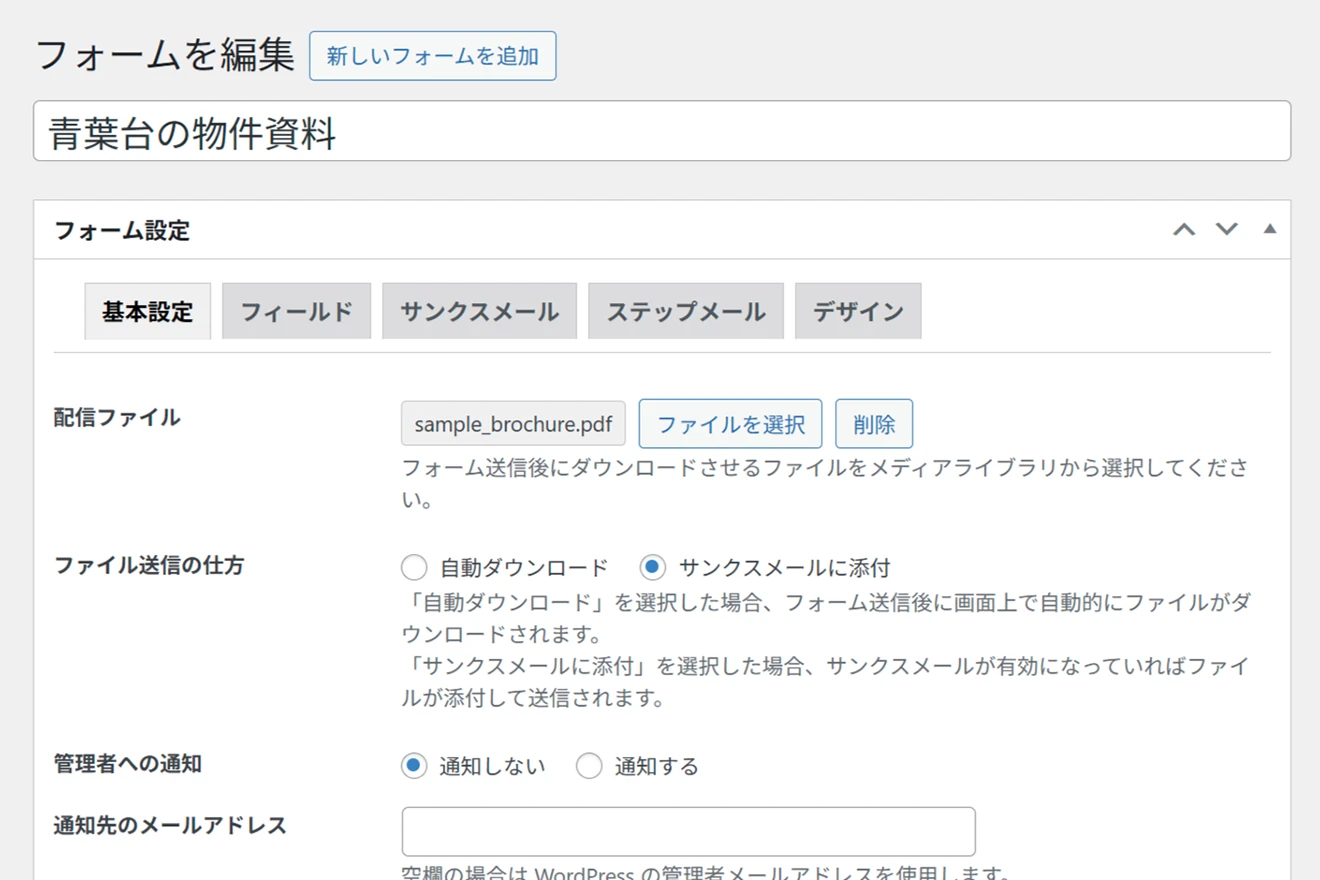Click the フォーム設定 panel header title
The height and width of the screenshot is (880, 1320).
(122, 230)
